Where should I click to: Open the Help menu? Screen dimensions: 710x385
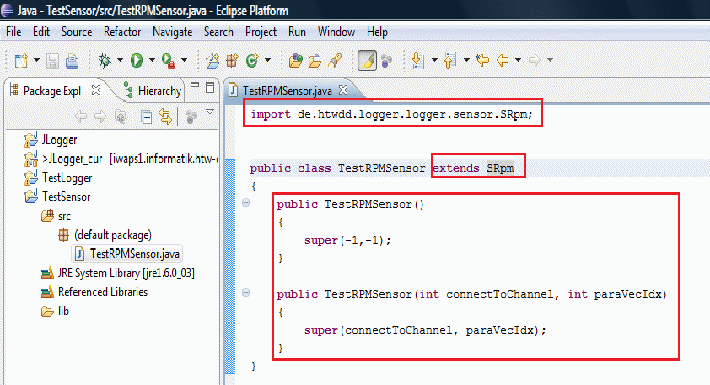377,32
